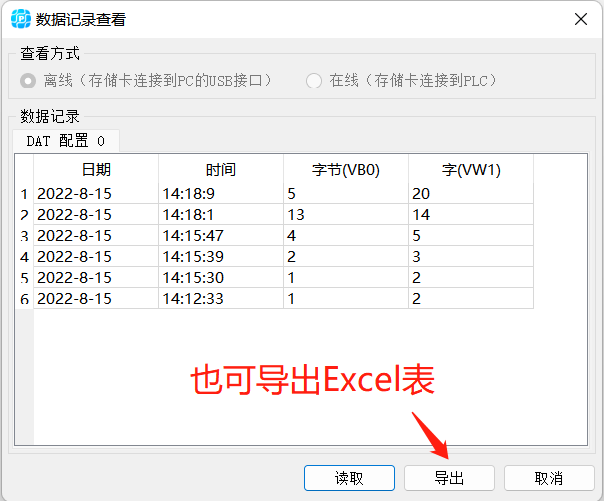Select row header 1
Image resolution: width=604 pixels, height=501 pixels.
tap(24, 194)
